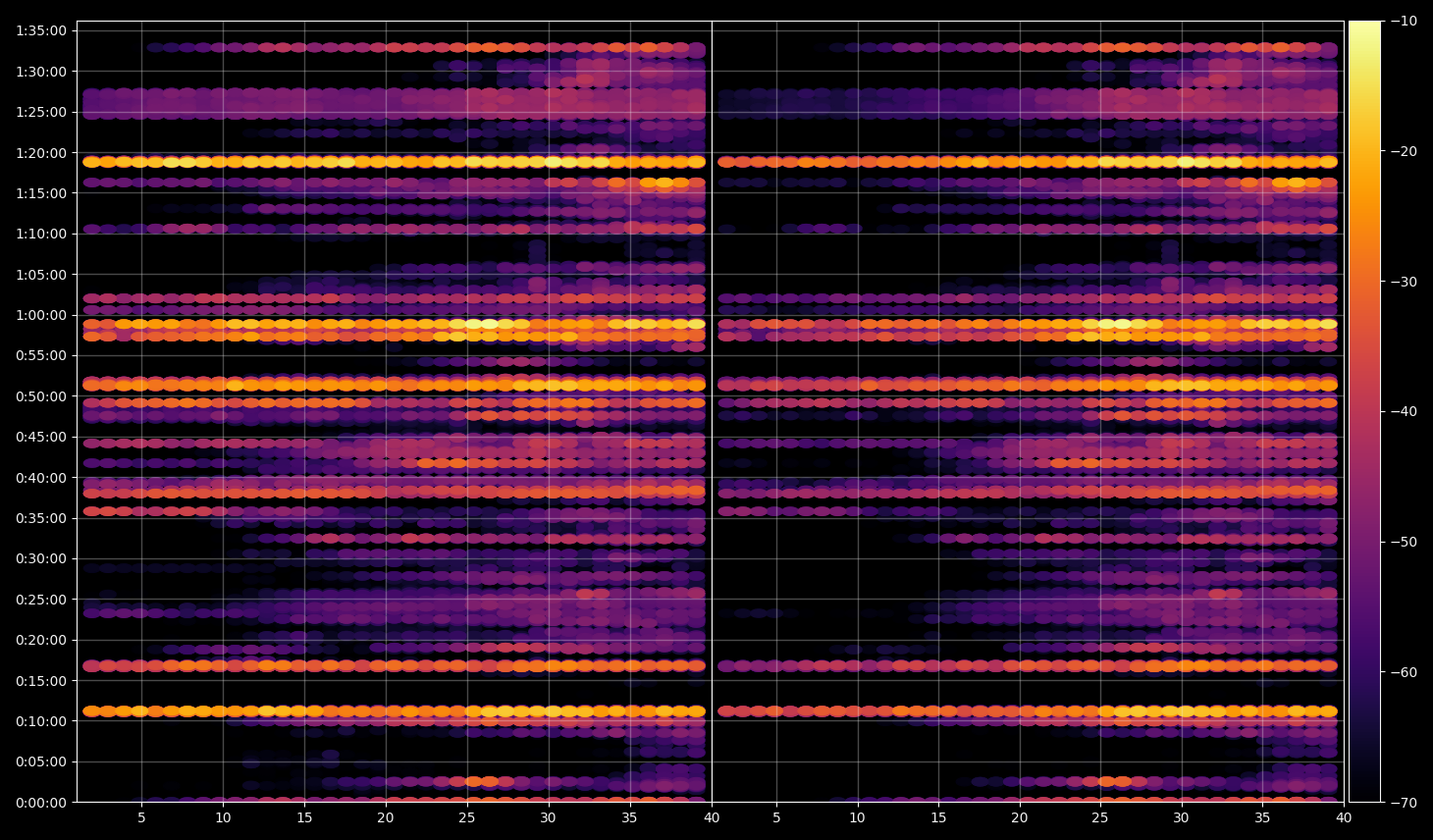Click x-axis label 5 under the right plot
Screen dimensions: 1433x840
click(x=776, y=818)
